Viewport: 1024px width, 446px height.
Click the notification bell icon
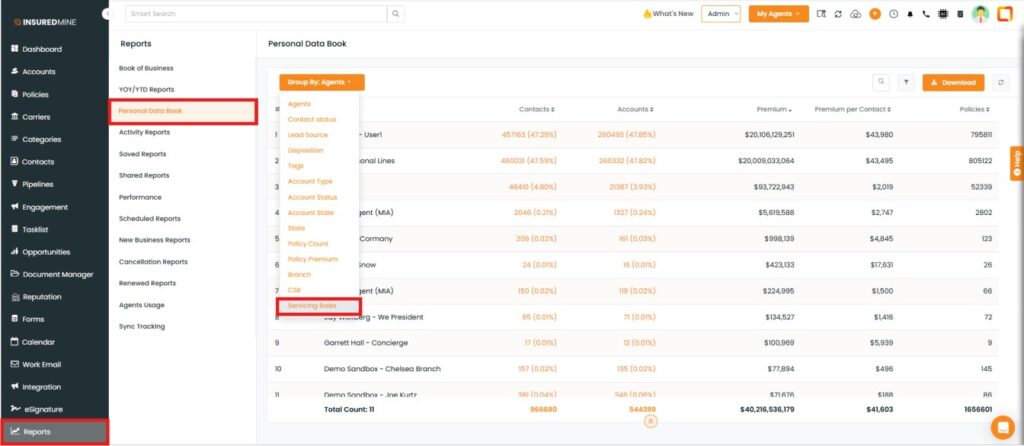pos(910,14)
